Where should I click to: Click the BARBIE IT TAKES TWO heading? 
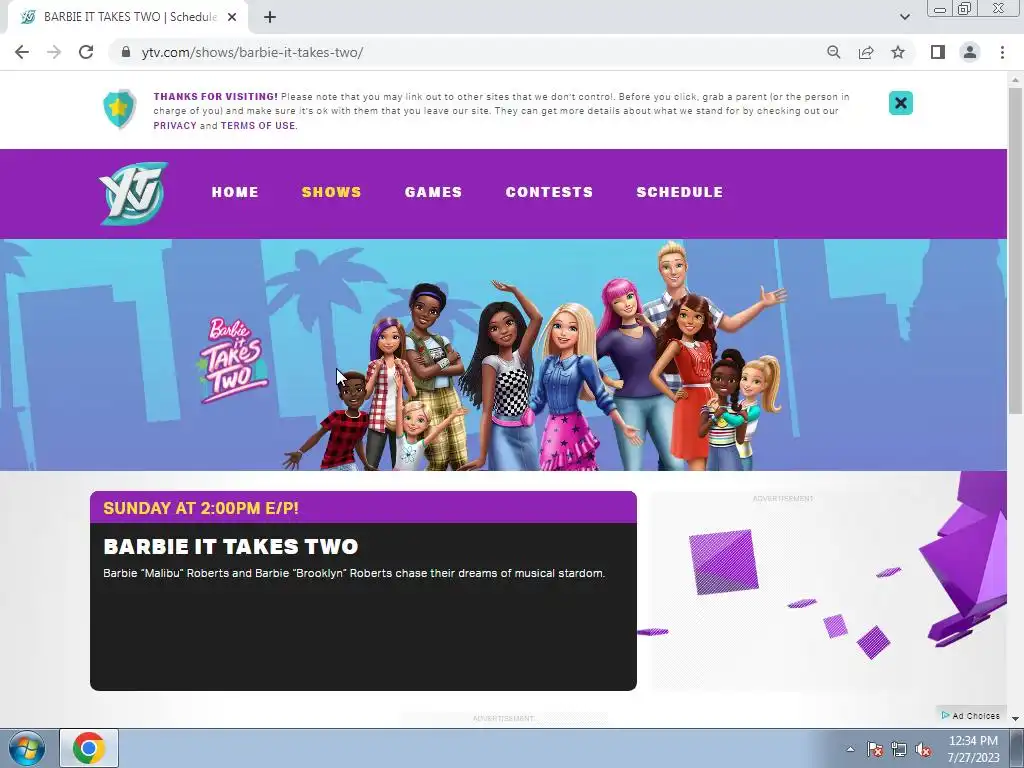point(231,546)
